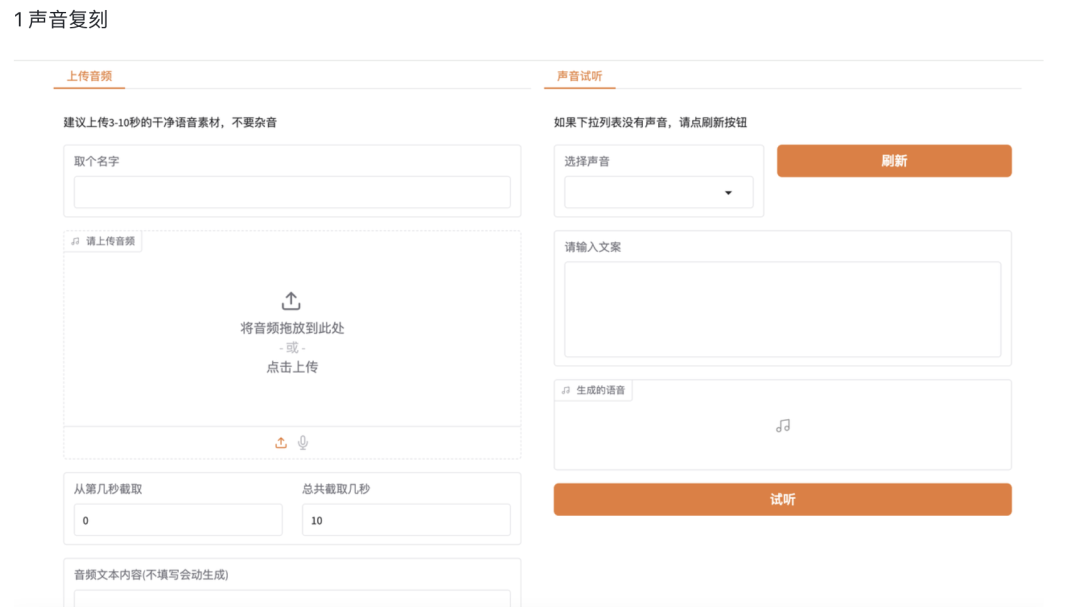Click the 请输入文案 text area
This screenshot has width=1080, height=607.
(x=782, y=308)
